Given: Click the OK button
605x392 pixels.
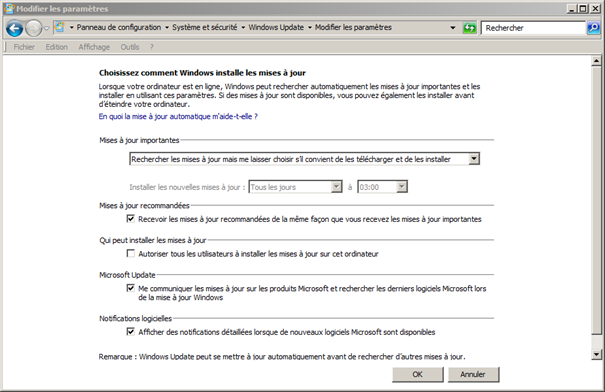Looking at the screenshot, I should point(417,374).
